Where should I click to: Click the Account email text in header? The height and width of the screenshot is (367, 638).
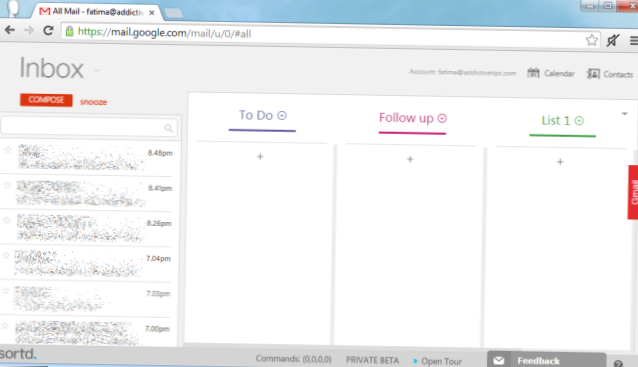(463, 72)
